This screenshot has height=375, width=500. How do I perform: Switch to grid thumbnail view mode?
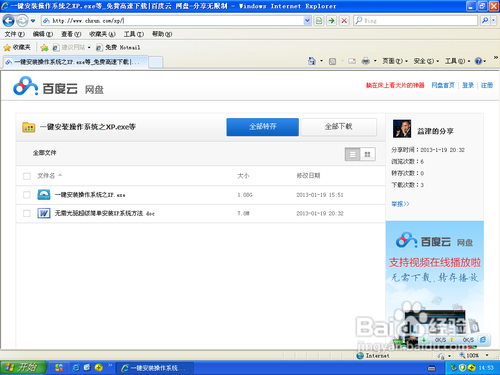point(368,154)
